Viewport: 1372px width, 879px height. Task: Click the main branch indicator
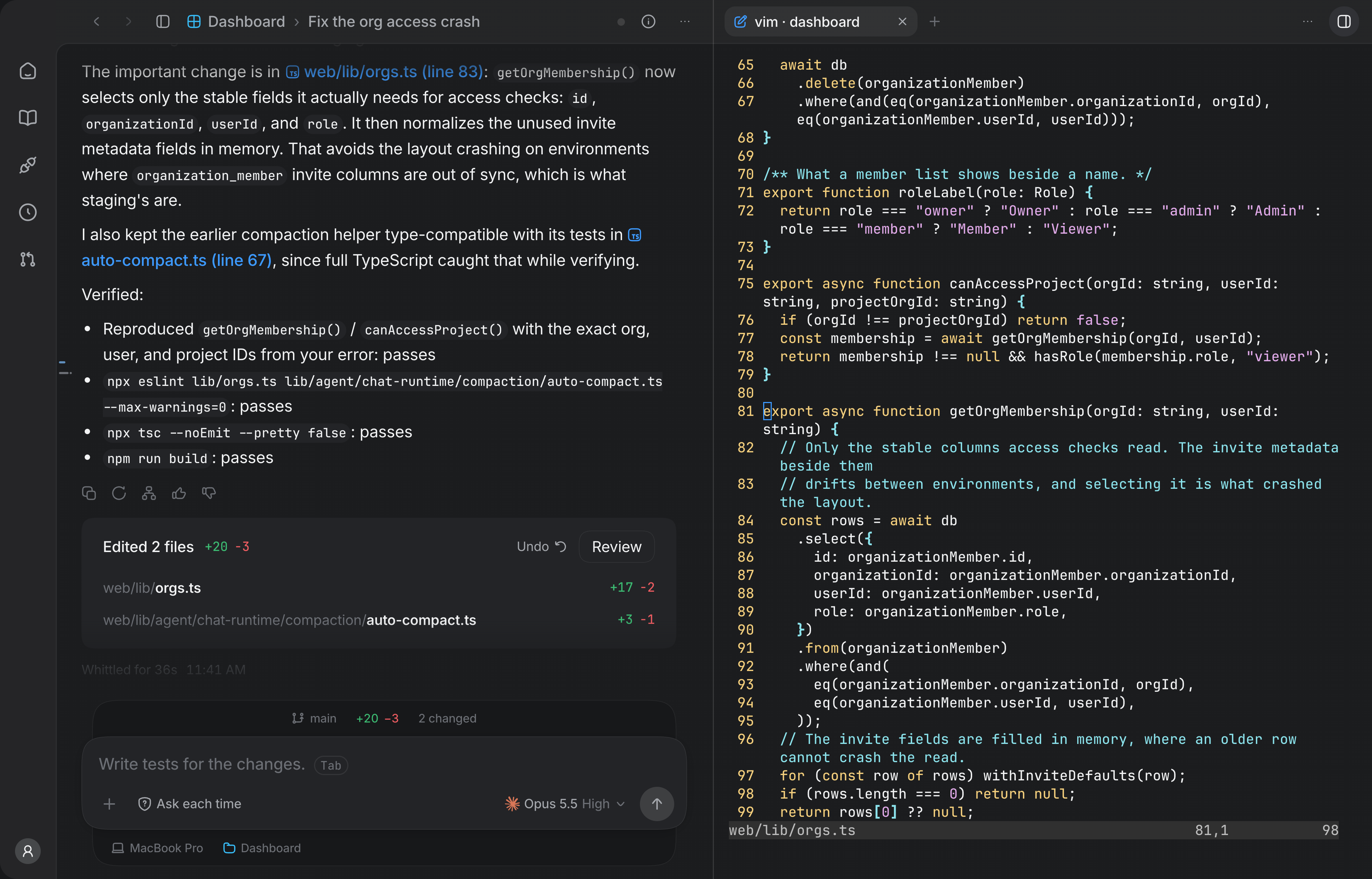point(314,718)
